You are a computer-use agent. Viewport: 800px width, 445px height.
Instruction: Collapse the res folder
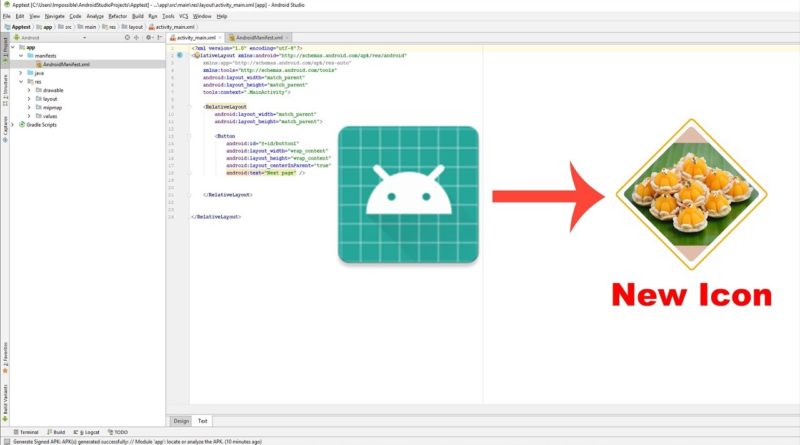pyautogui.click(x=21, y=82)
